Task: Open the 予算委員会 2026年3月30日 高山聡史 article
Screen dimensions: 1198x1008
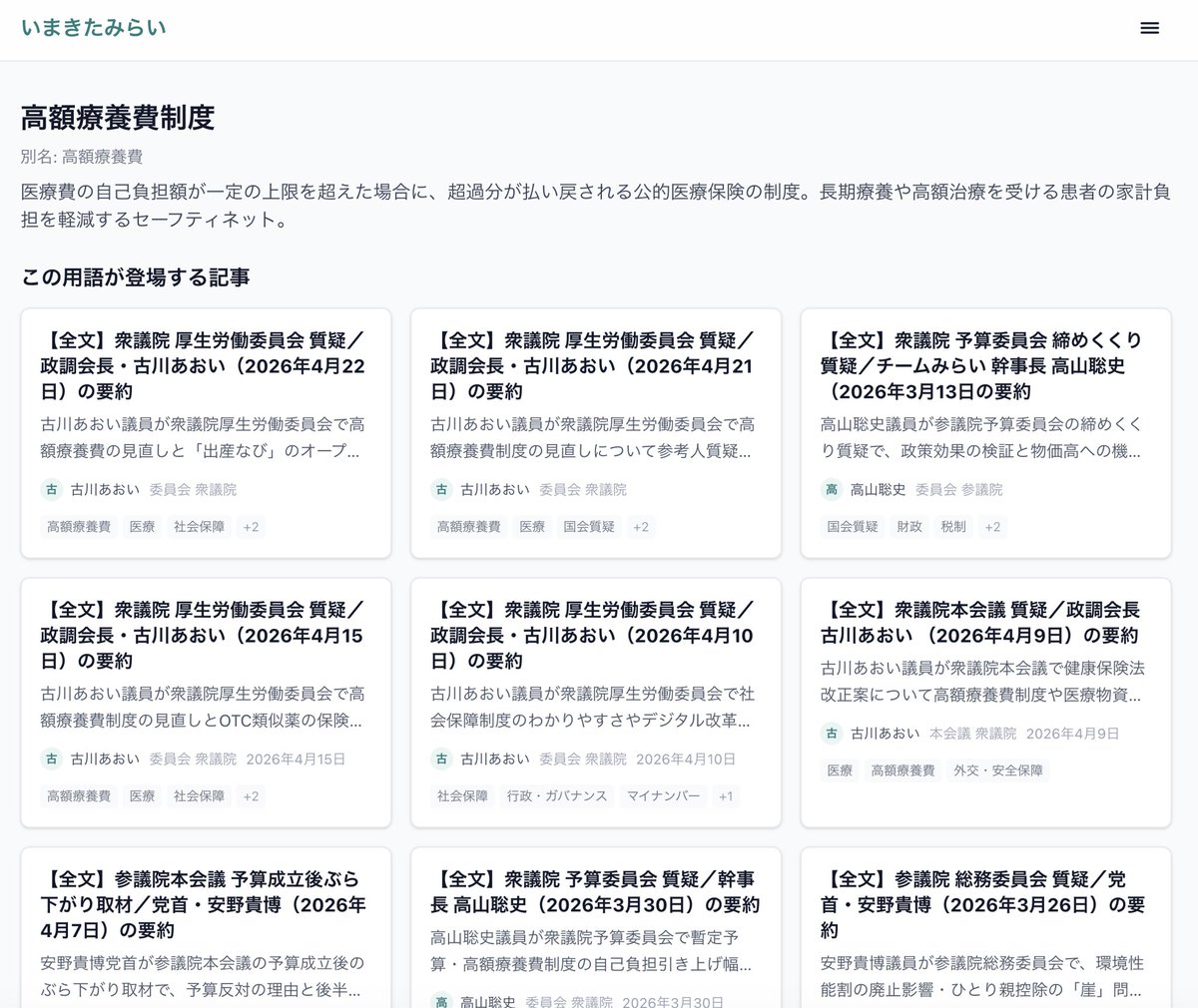Action: [596, 928]
